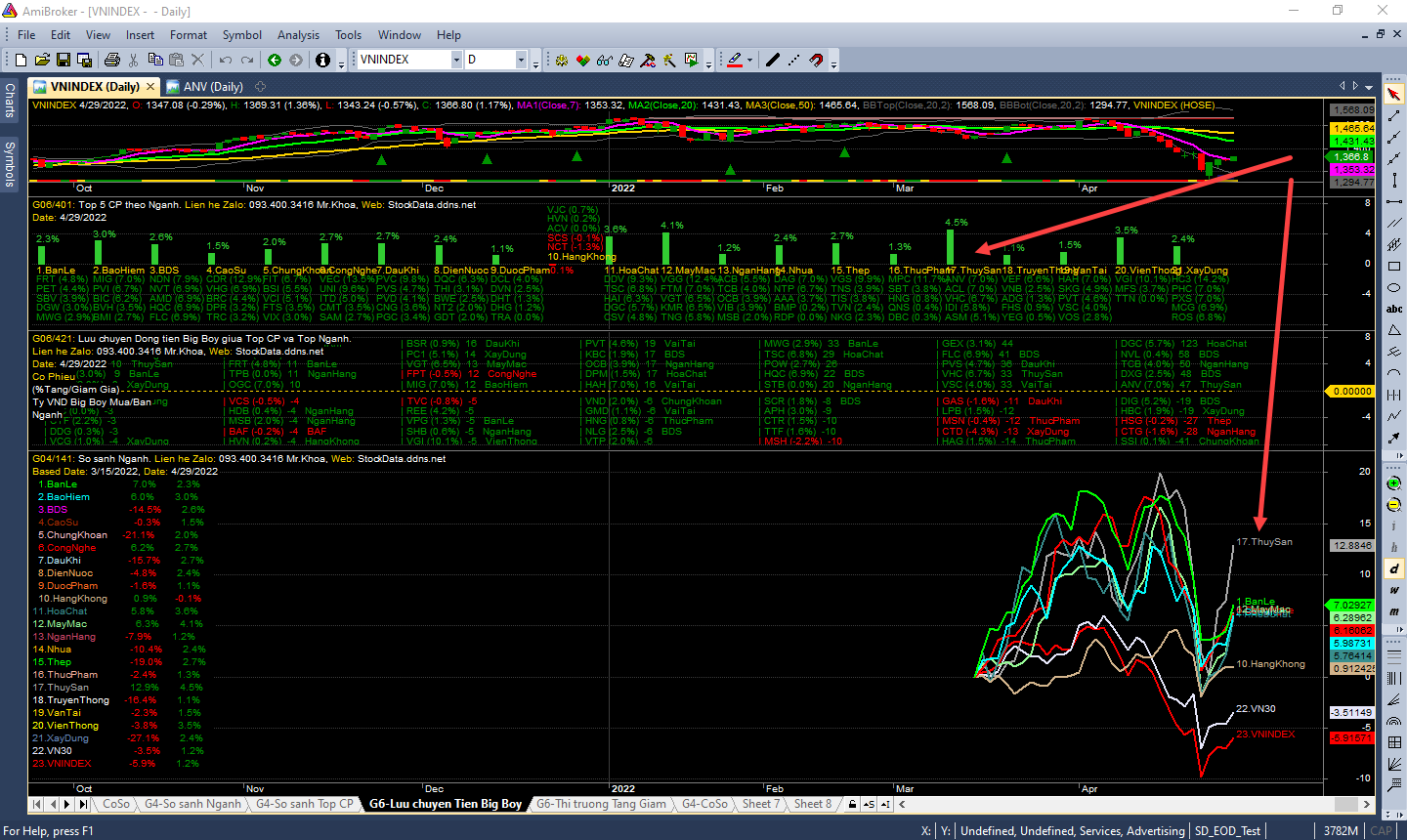Save with the floppy disk icon
Image resolution: width=1407 pixels, height=840 pixels.
(x=63, y=60)
